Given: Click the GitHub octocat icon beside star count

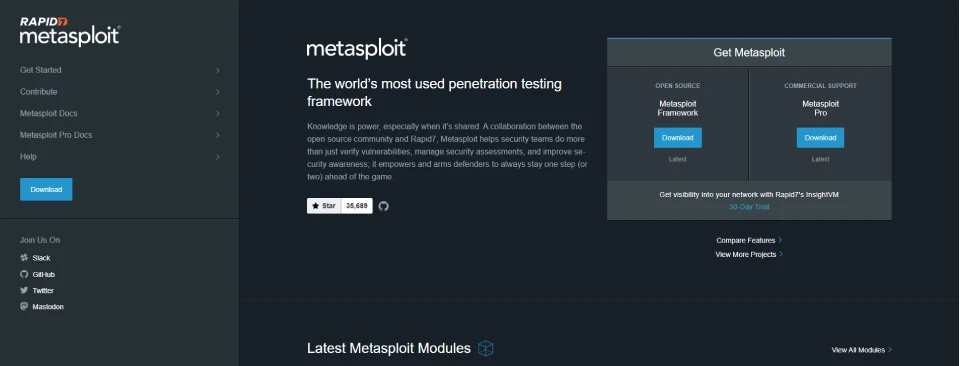Looking at the screenshot, I should (x=383, y=206).
